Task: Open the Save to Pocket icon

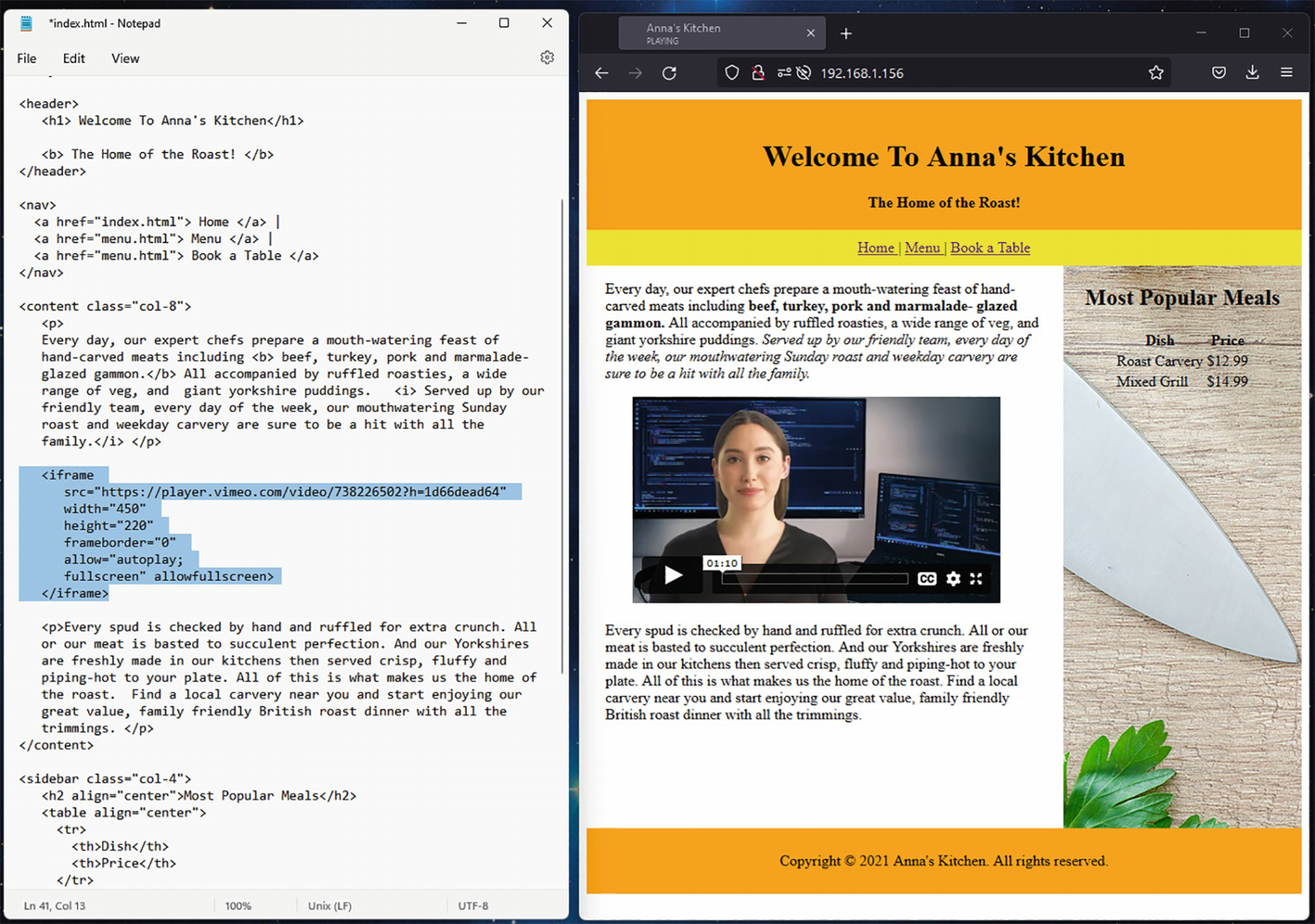Action: click(x=1218, y=72)
